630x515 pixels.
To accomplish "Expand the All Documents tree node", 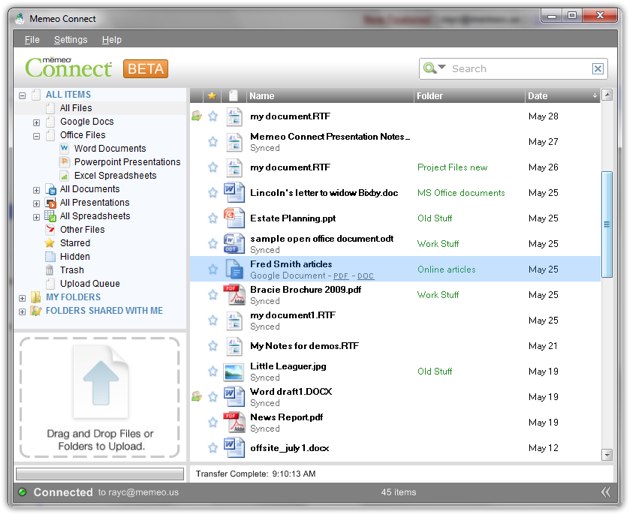I will (x=36, y=190).
